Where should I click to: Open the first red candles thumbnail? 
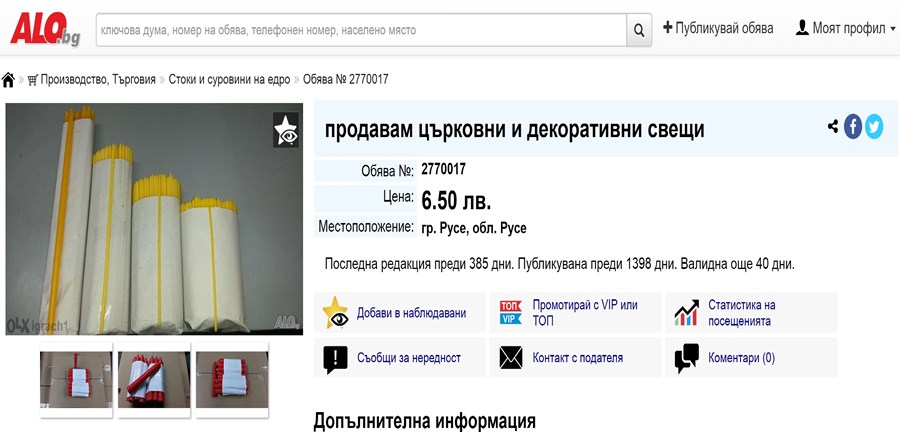[75, 380]
